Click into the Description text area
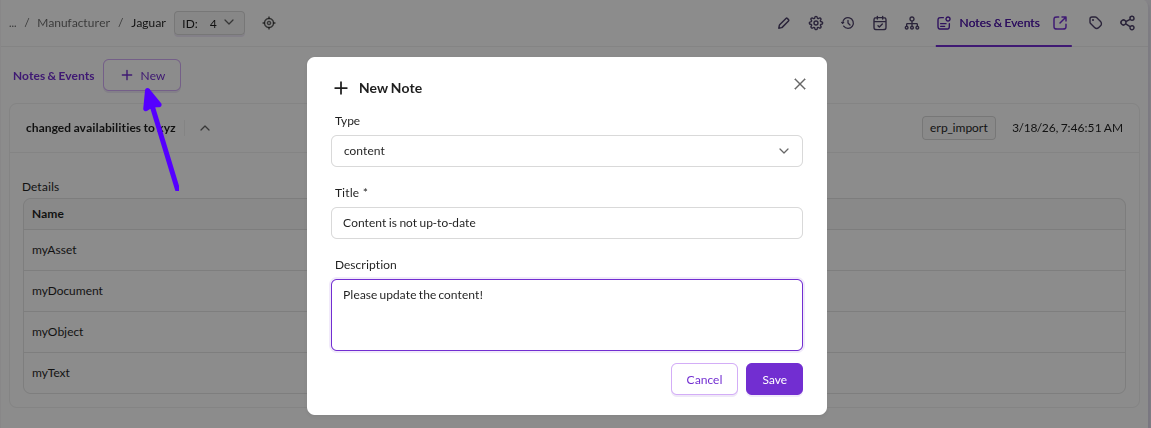1151x428 pixels. pos(567,315)
